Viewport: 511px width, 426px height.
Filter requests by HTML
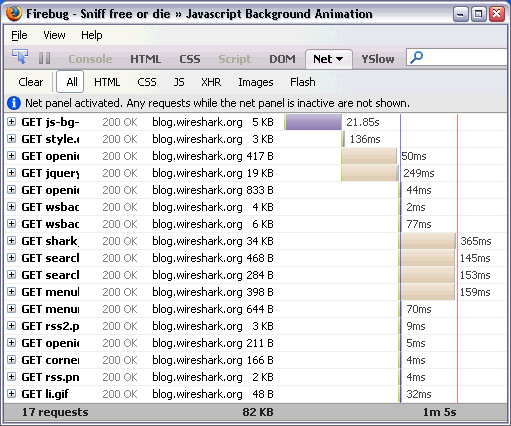107,82
